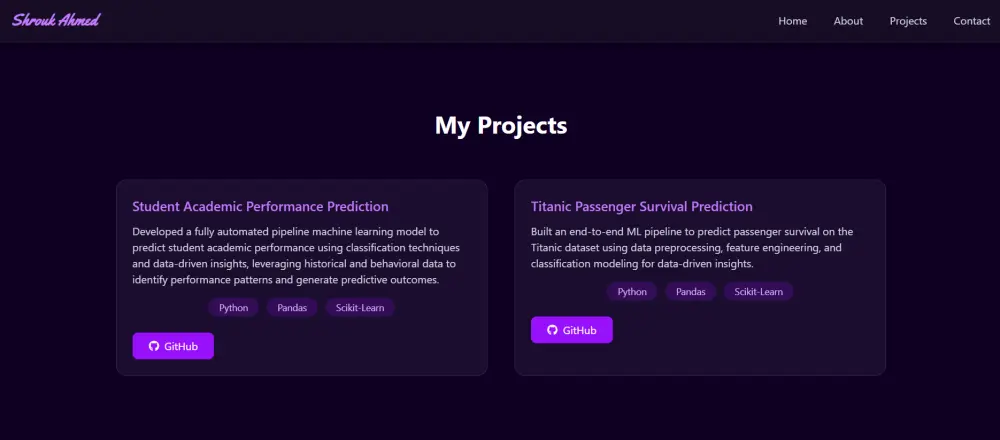Open the Contact nav link
The height and width of the screenshot is (440, 1000).
[x=971, y=21]
